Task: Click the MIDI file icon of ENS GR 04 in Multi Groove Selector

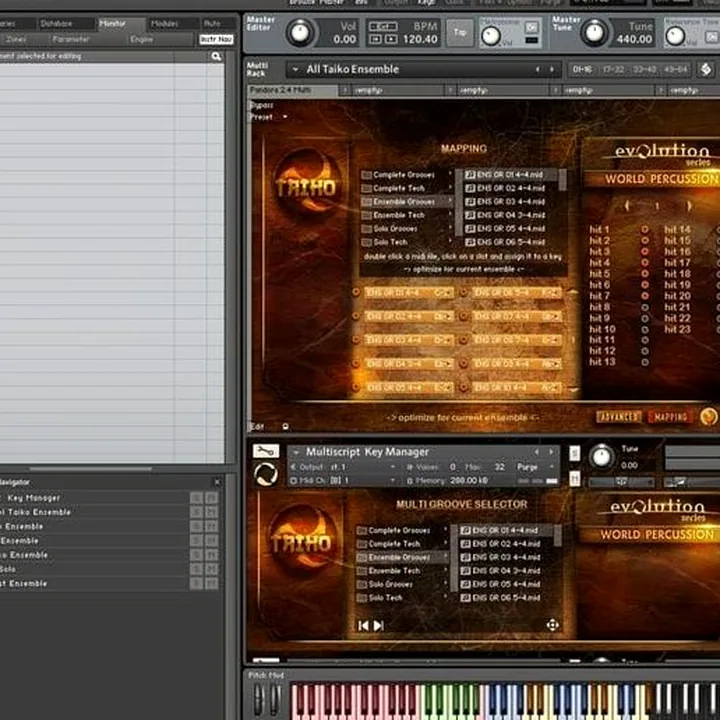Action: [x=465, y=571]
